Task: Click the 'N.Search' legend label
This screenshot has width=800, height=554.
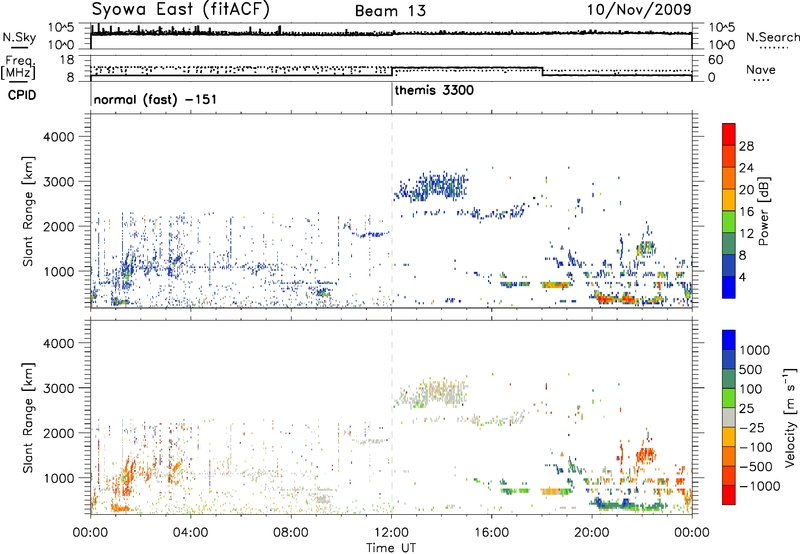Action: (x=772, y=37)
